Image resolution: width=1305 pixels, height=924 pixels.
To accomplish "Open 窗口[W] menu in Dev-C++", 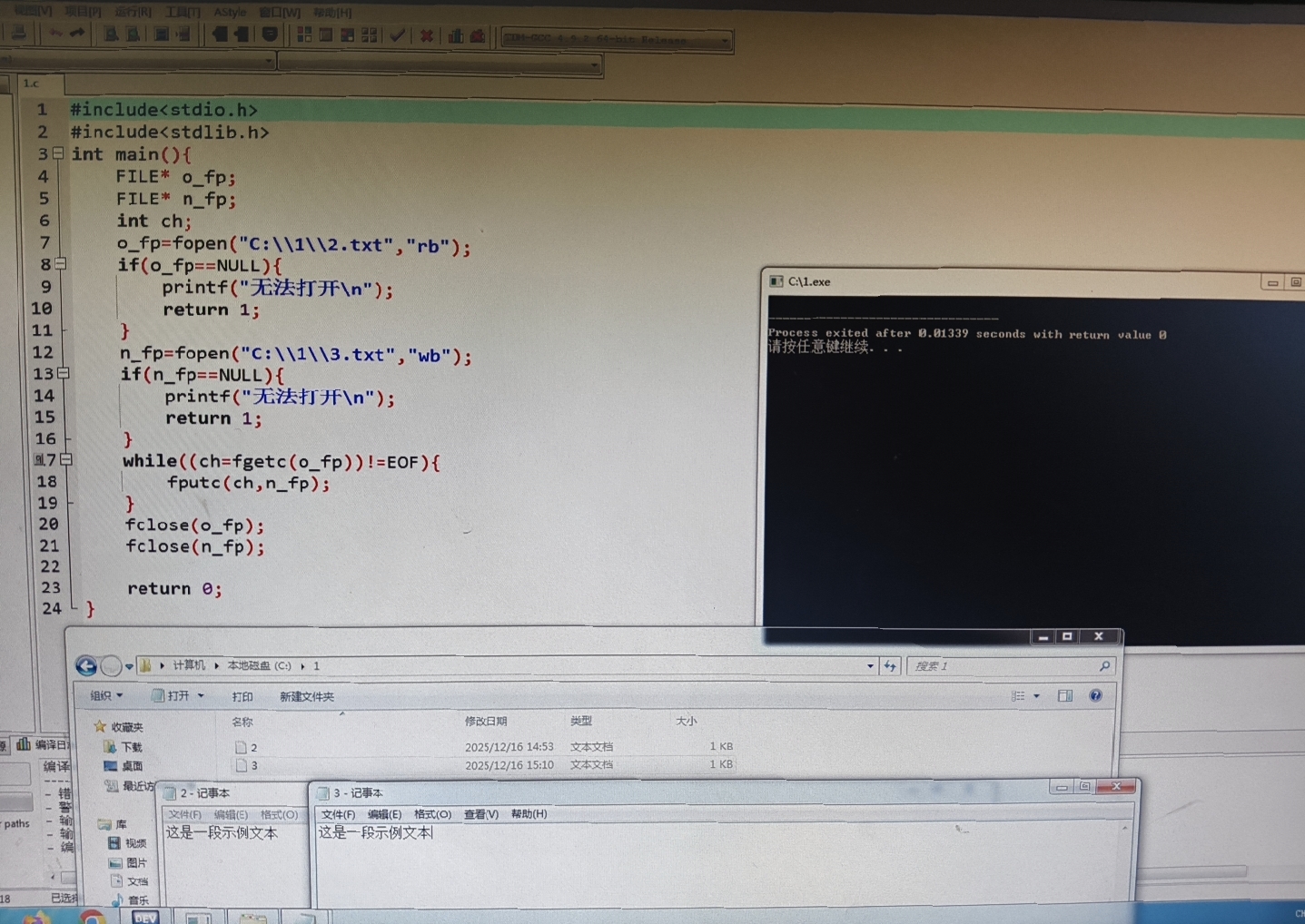I will (280, 13).
